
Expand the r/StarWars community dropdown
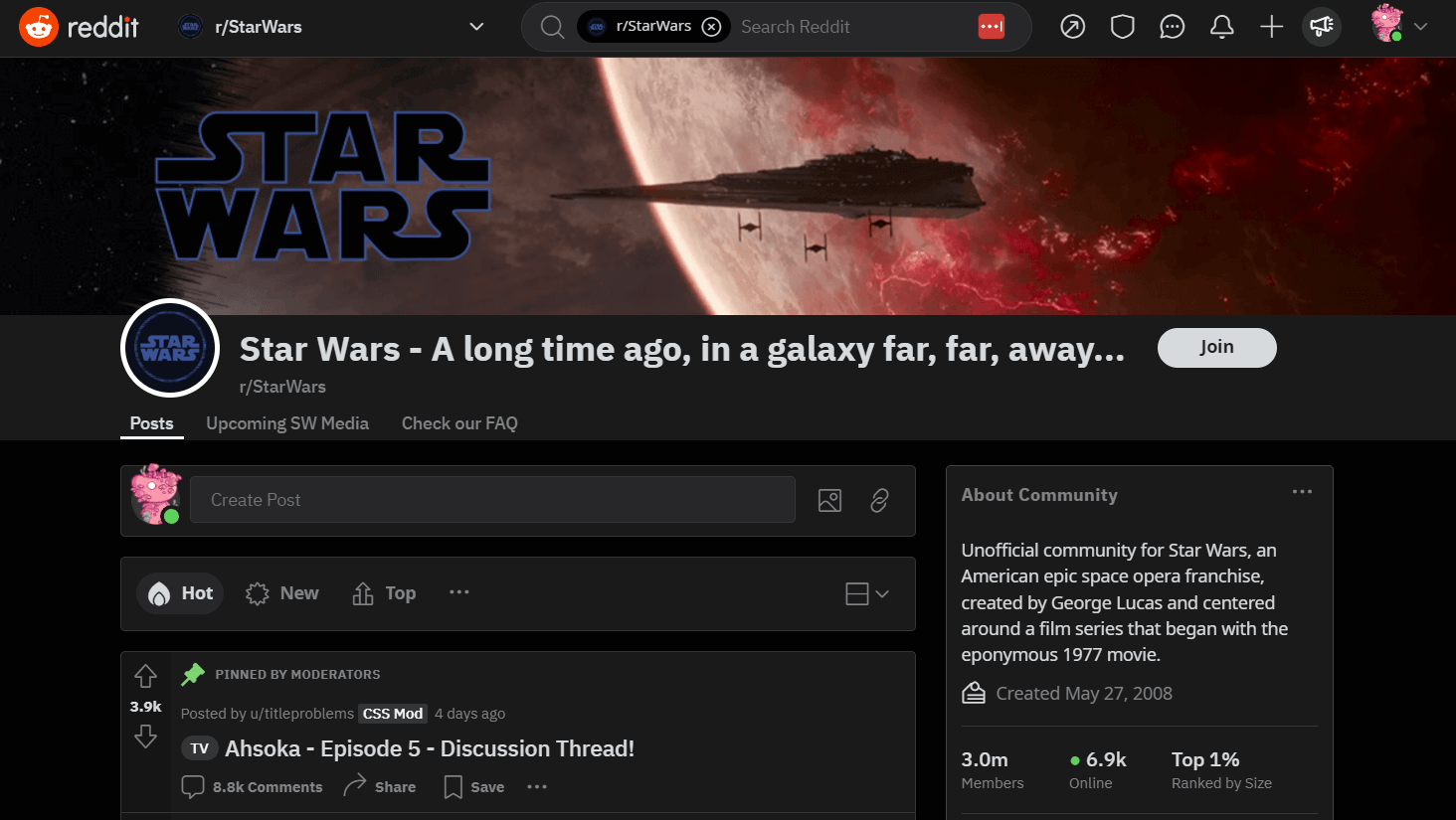tap(476, 27)
